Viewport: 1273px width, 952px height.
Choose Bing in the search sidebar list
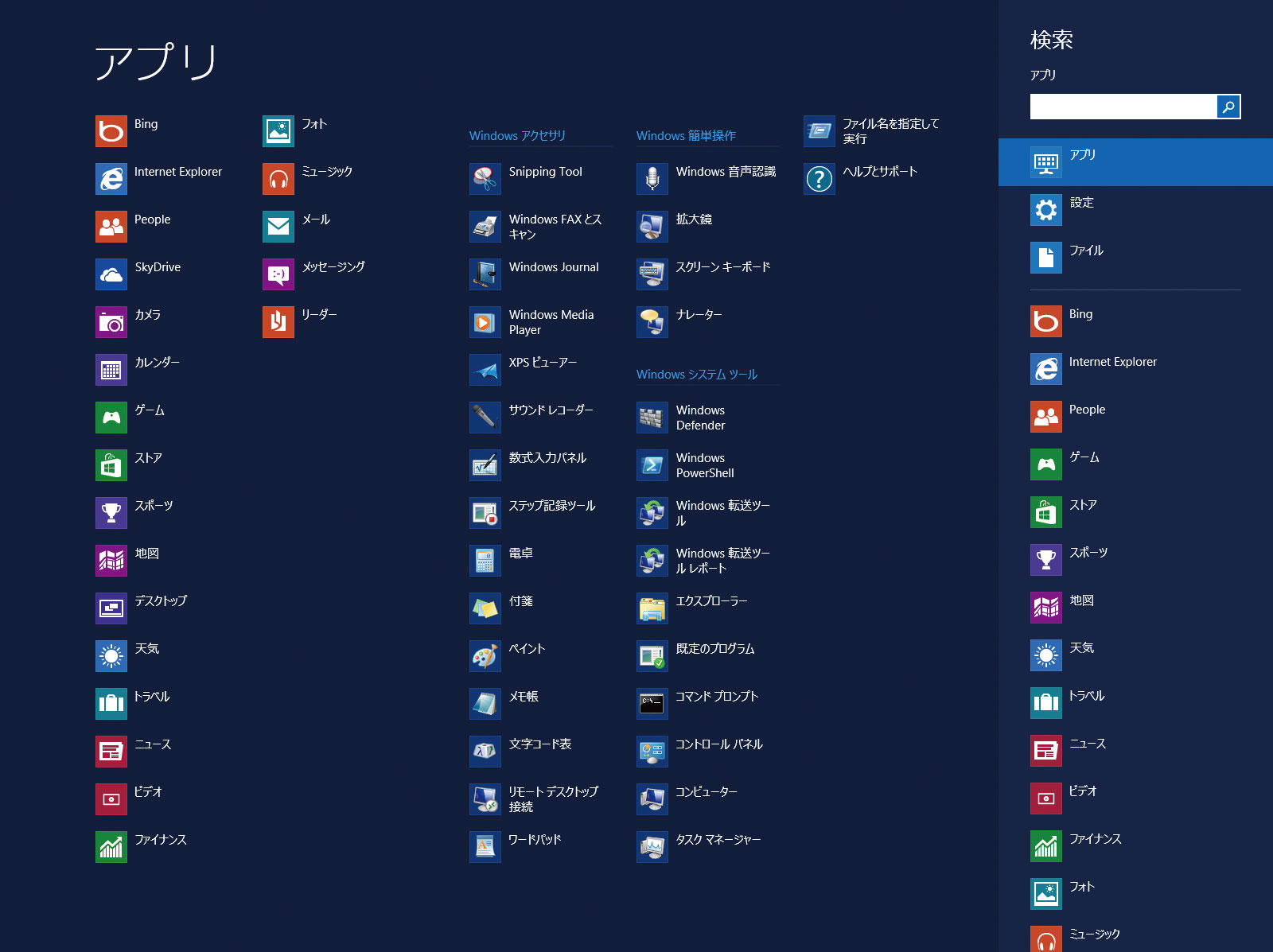1135,321
